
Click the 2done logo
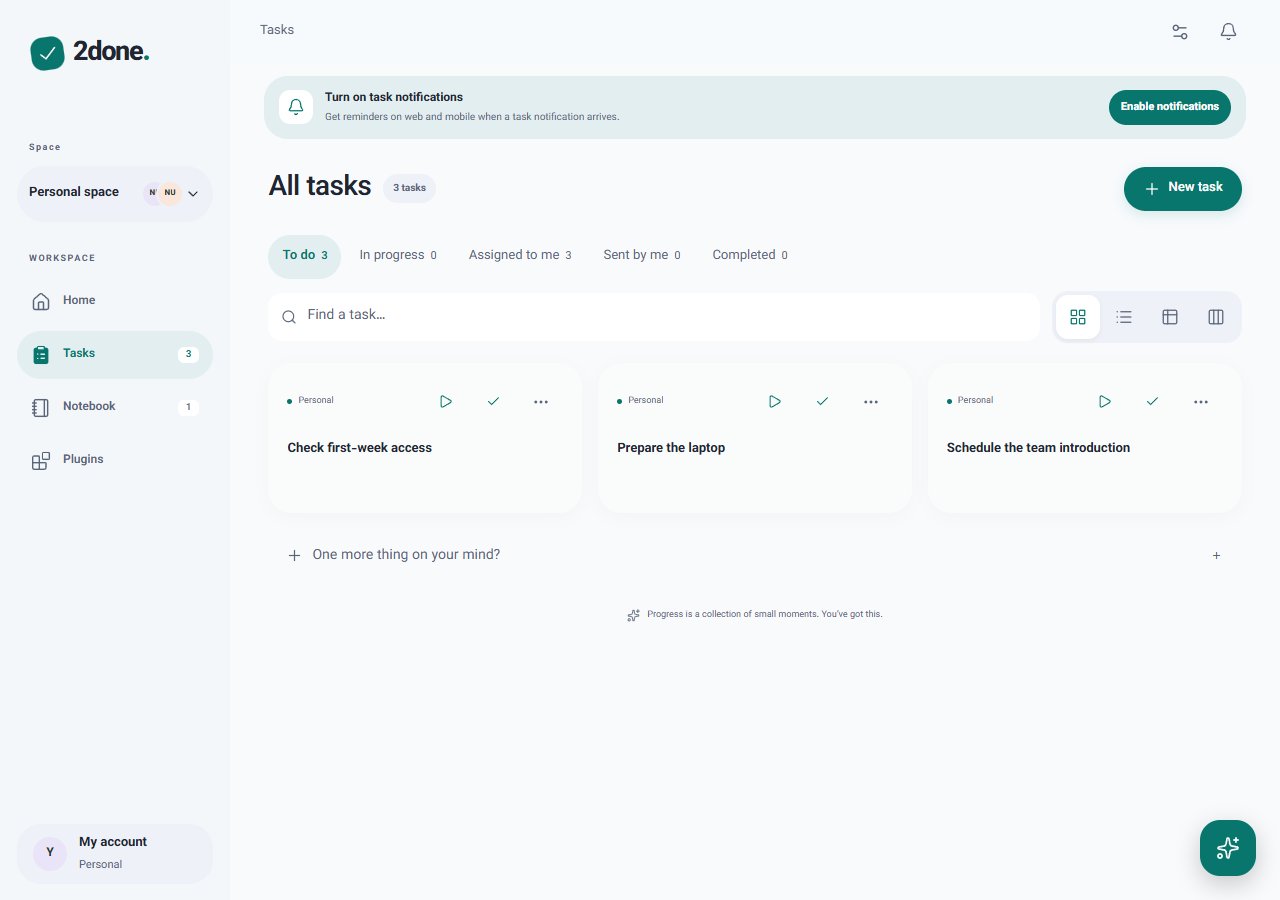(x=90, y=52)
